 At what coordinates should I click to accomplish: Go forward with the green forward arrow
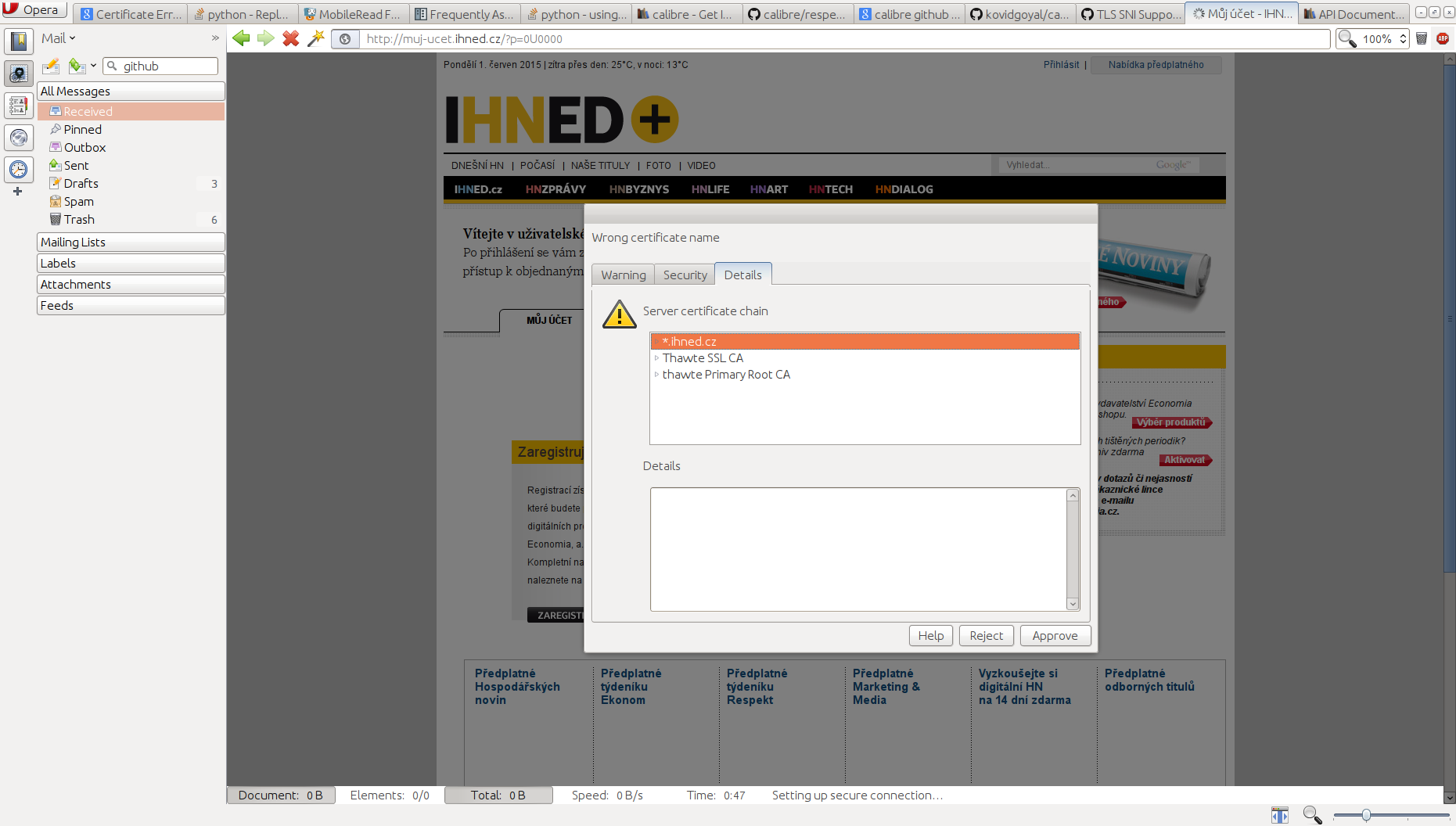point(266,38)
